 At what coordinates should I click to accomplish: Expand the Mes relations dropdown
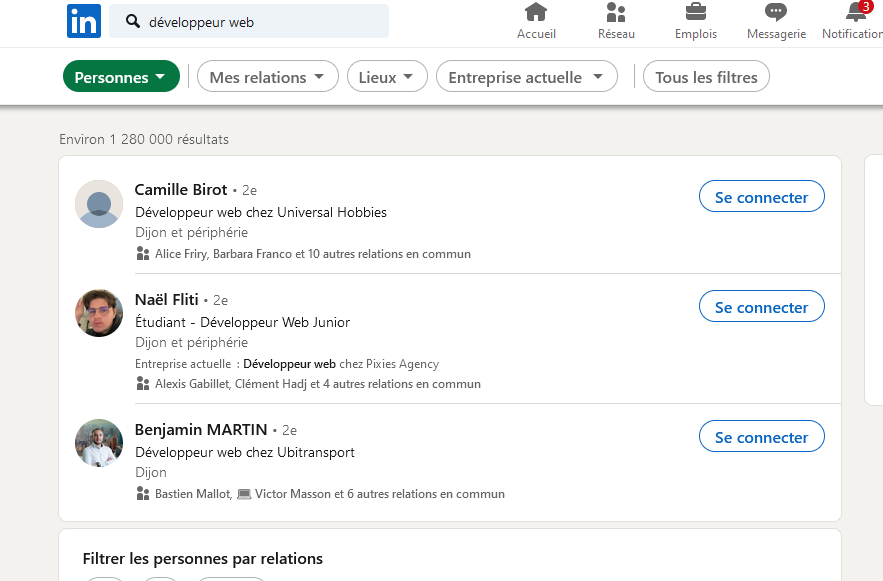267,77
